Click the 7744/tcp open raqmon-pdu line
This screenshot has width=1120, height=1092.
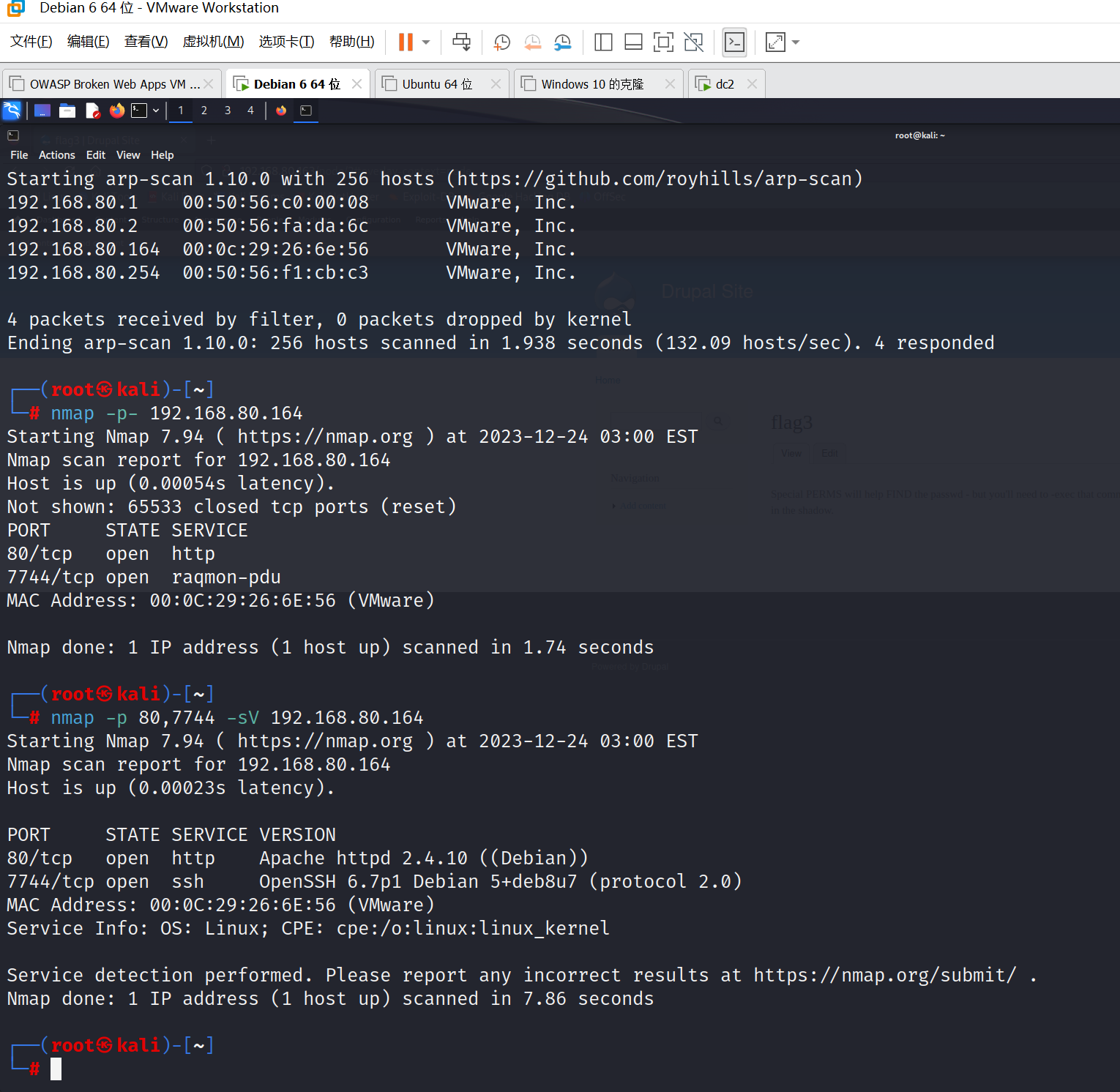(144, 577)
